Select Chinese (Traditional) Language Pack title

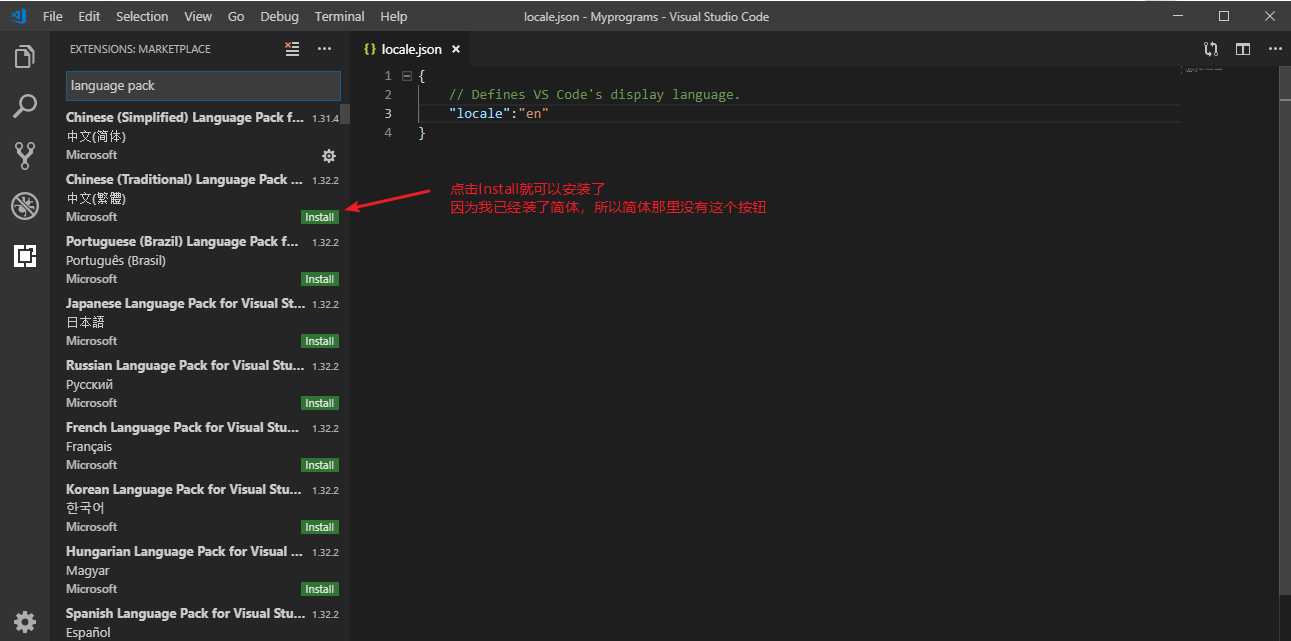tap(184, 179)
